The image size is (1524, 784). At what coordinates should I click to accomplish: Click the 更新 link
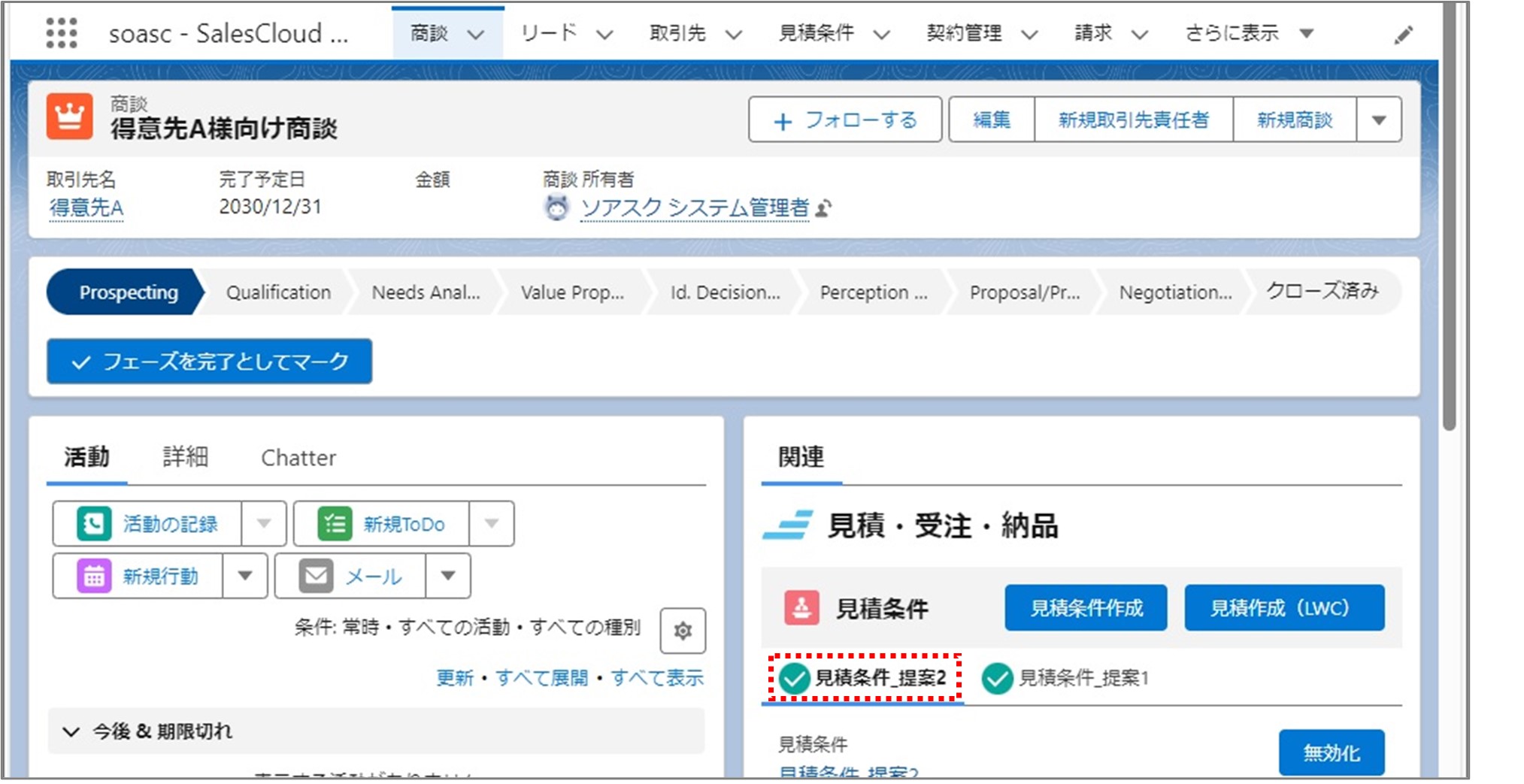[455, 678]
